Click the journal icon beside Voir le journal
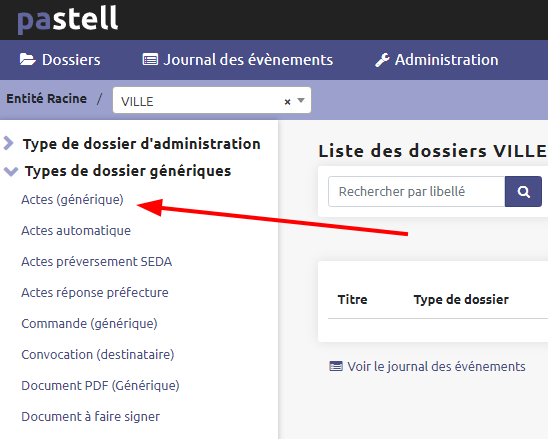This screenshot has height=439, width=548. point(336,366)
